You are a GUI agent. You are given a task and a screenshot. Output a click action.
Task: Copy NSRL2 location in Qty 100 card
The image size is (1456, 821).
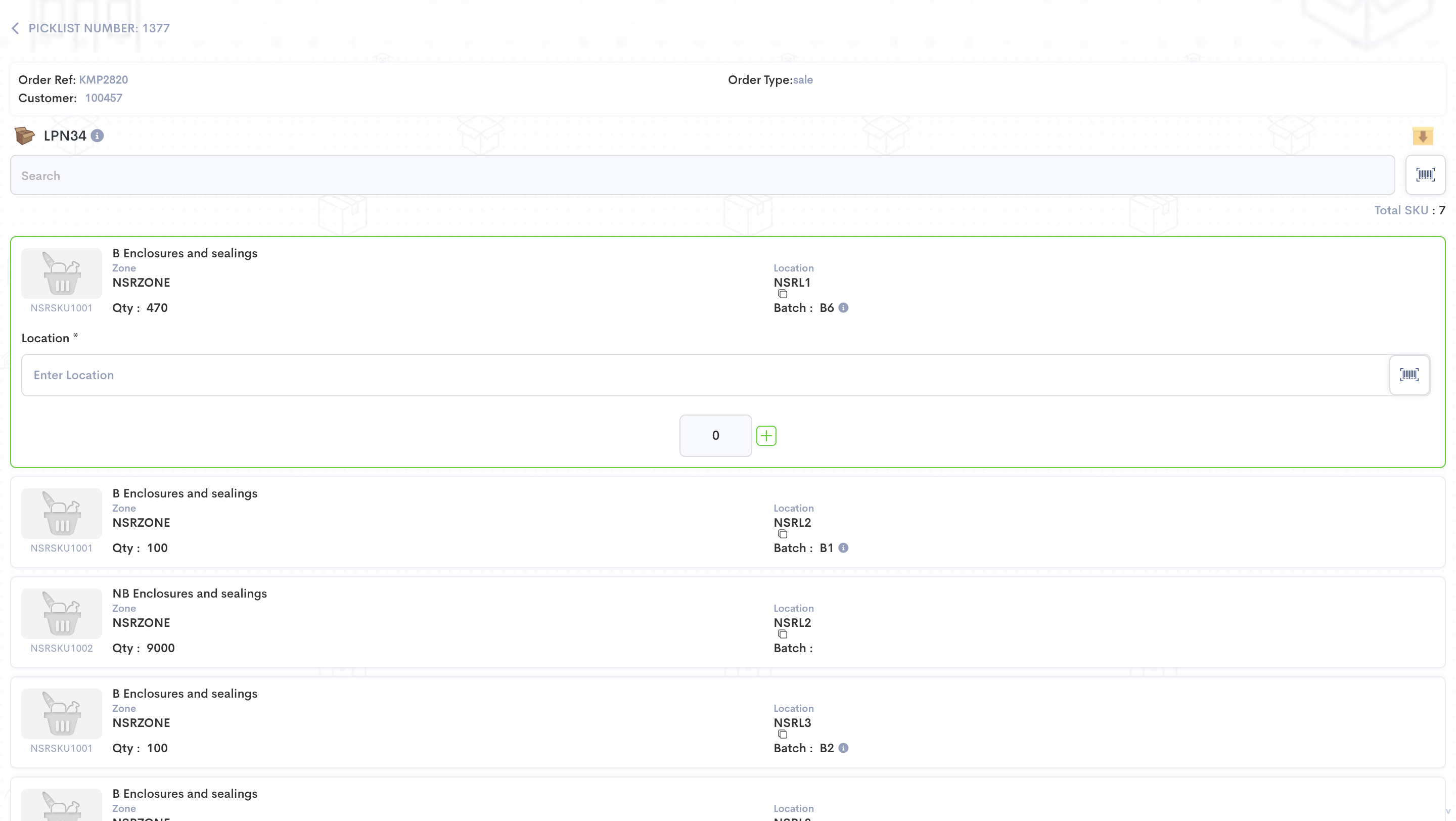782,534
